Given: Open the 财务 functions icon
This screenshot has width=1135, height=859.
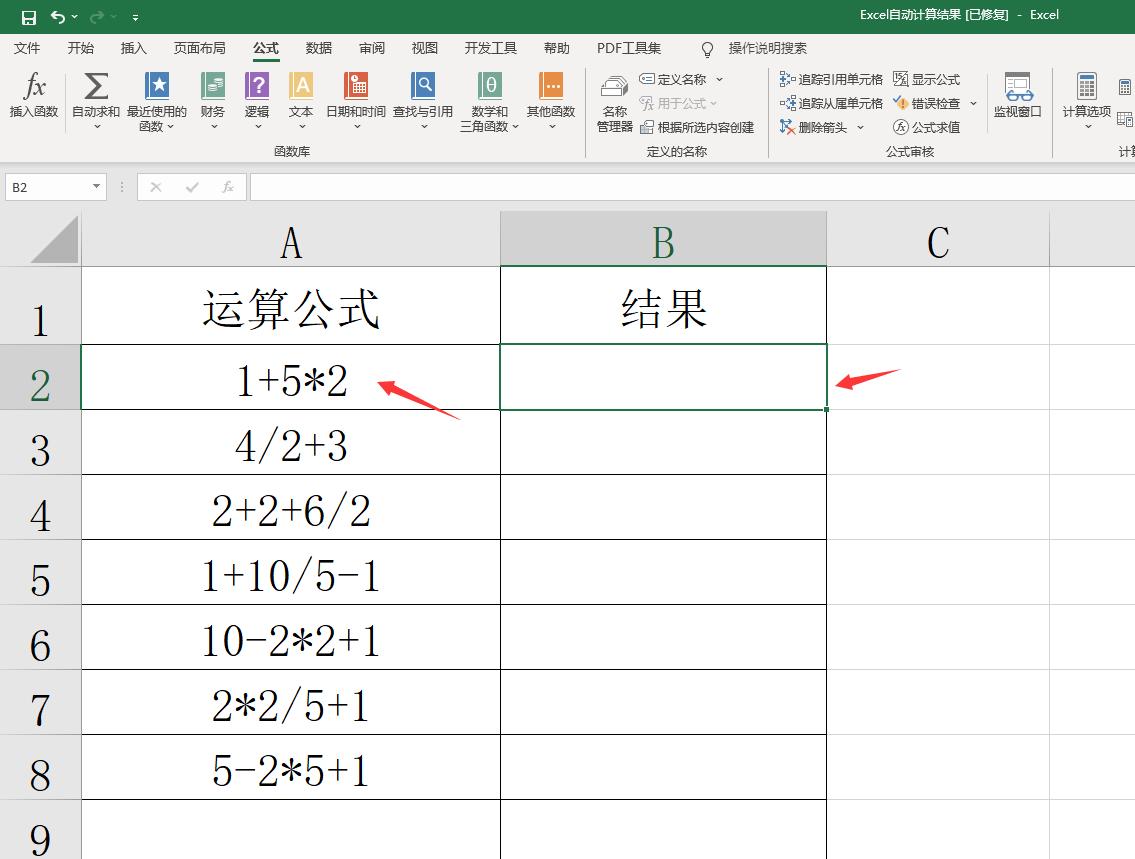Looking at the screenshot, I should click(x=213, y=86).
